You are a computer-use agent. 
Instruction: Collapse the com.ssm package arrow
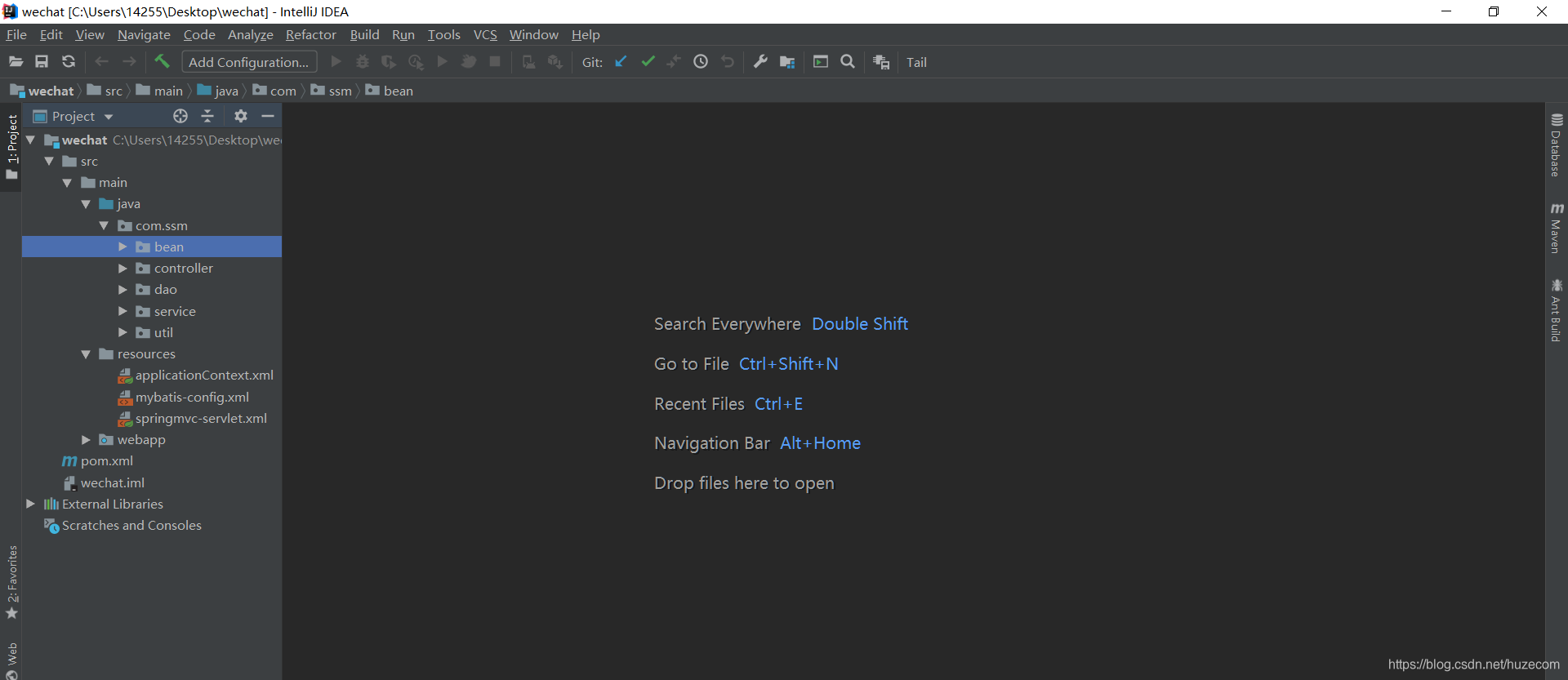pos(104,225)
